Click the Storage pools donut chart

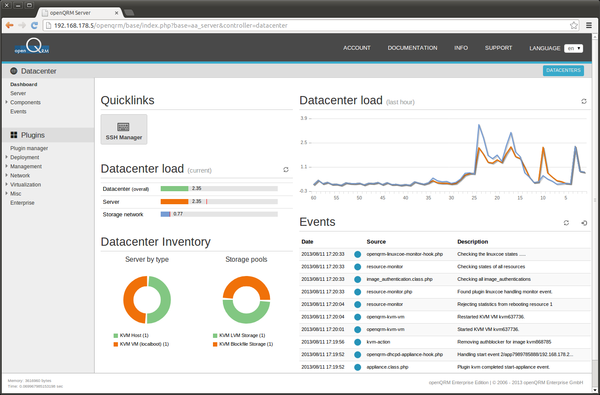[246, 300]
